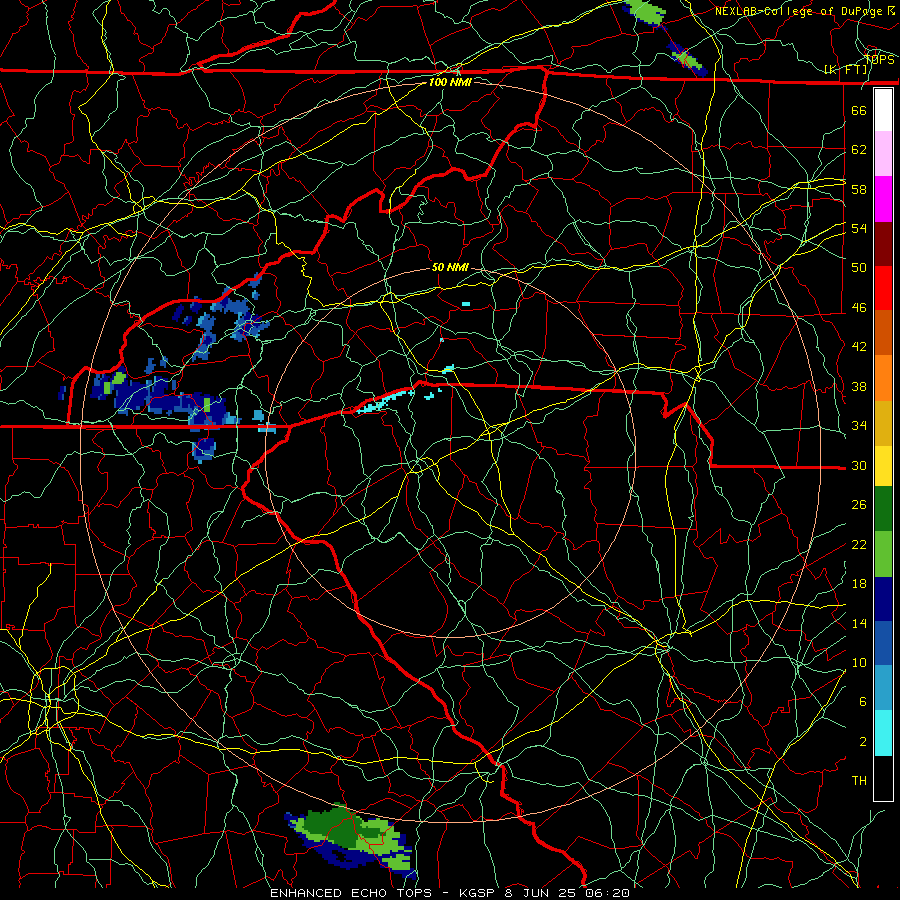Click the "38" scale value

[x=859, y=386]
